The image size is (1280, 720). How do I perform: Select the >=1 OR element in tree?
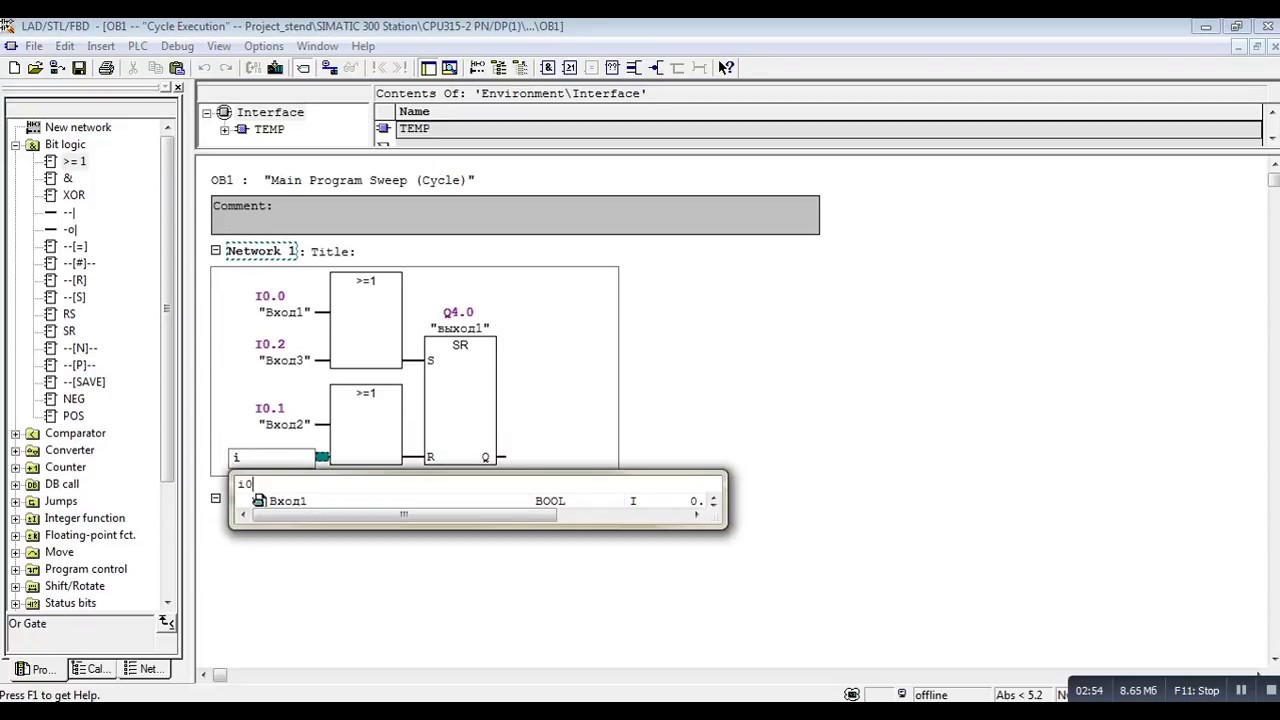click(x=74, y=161)
